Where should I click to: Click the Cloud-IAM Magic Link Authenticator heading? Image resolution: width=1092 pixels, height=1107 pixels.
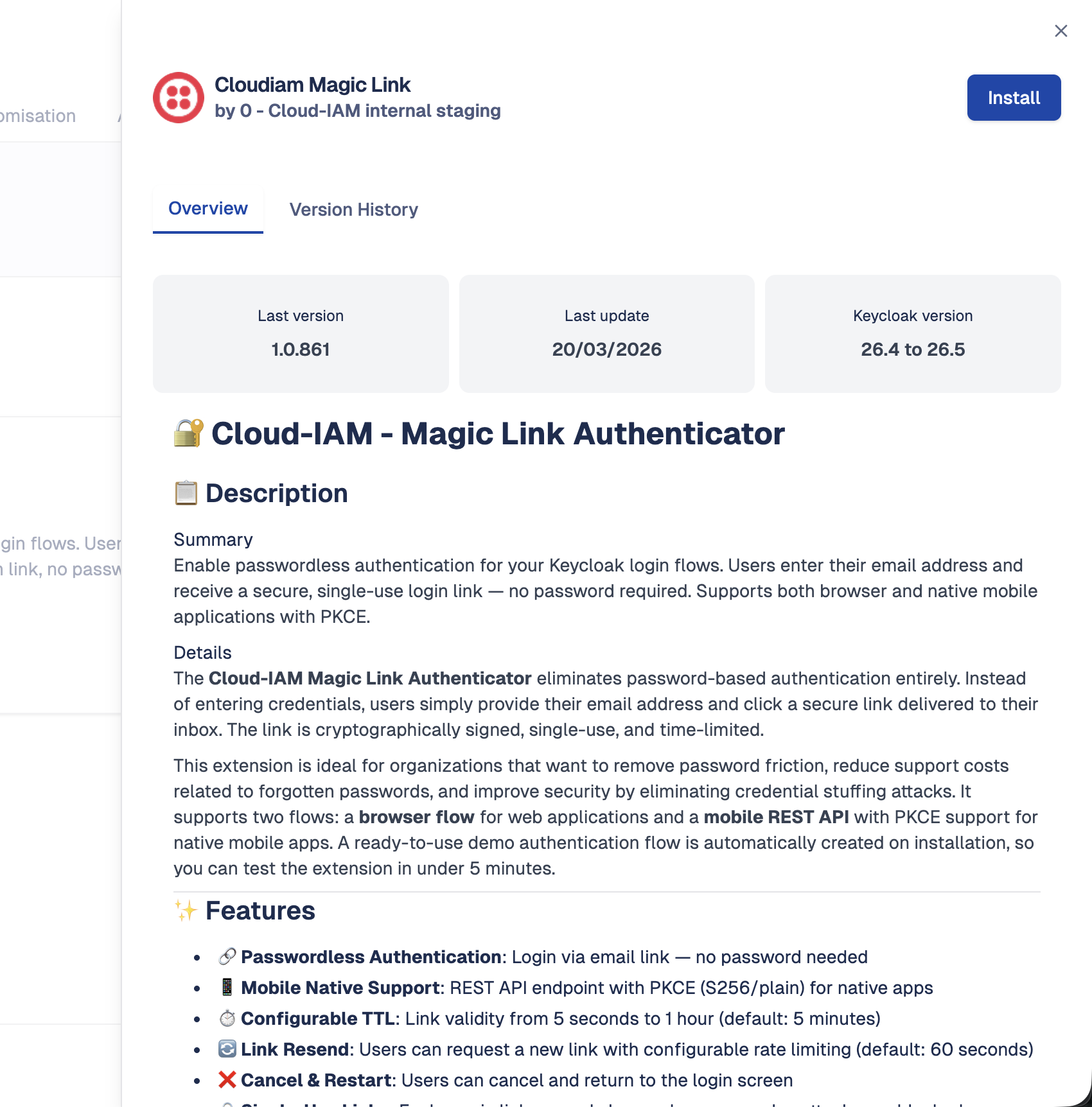[x=497, y=433]
